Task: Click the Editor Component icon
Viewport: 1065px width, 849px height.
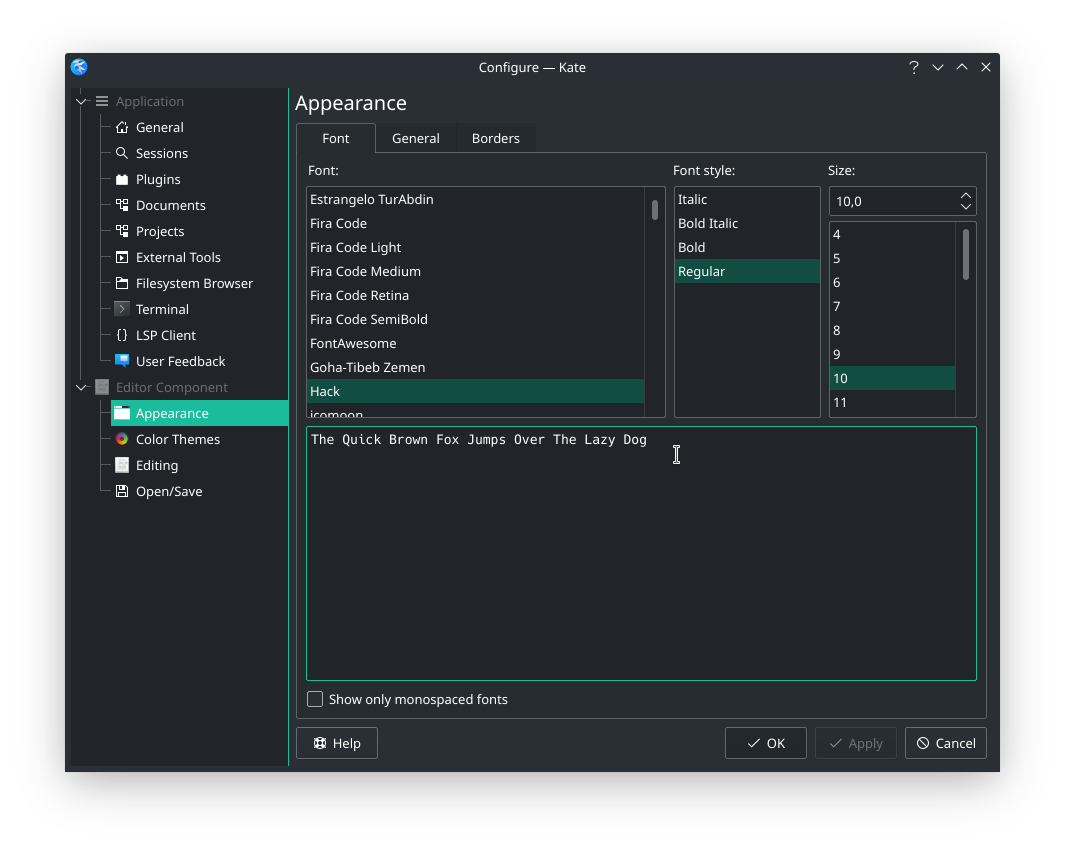Action: pyautogui.click(x=102, y=387)
